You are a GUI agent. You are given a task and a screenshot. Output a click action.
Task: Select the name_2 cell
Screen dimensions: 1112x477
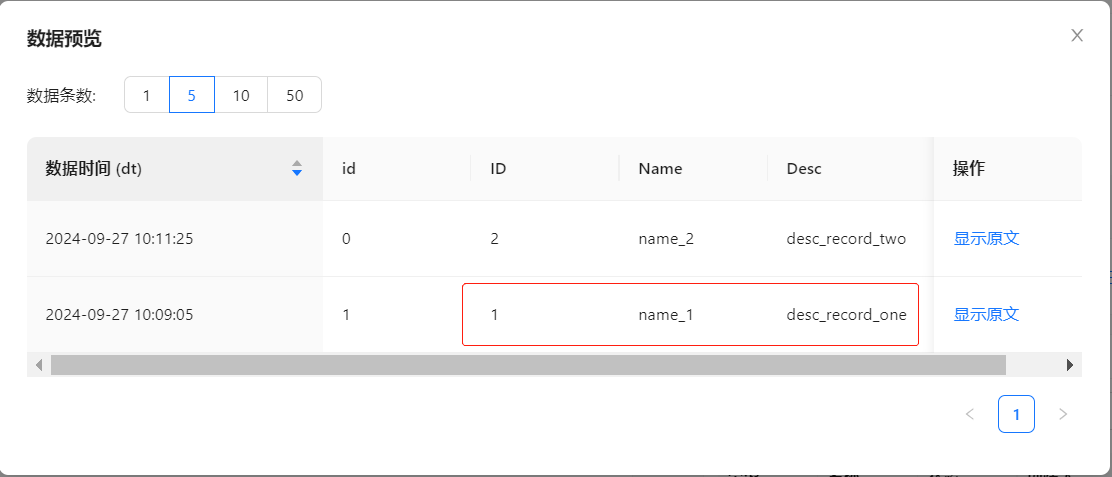[665, 239]
